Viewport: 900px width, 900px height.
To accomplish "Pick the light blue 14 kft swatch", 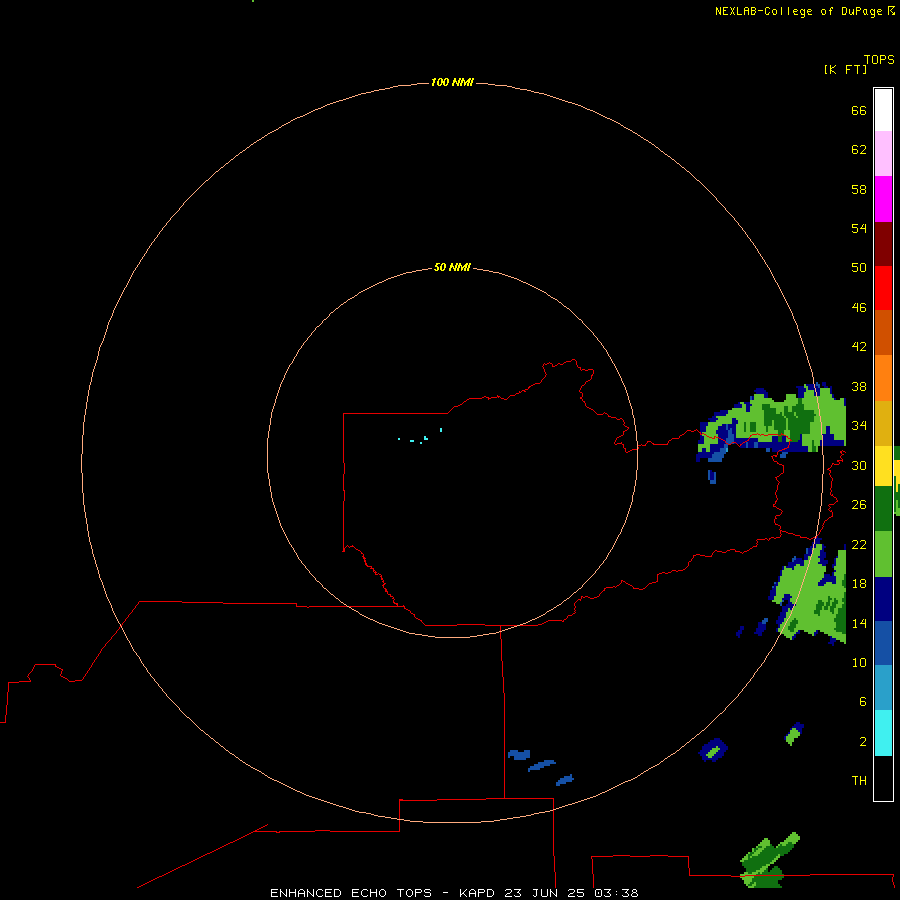I will pyautogui.click(x=883, y=688).
